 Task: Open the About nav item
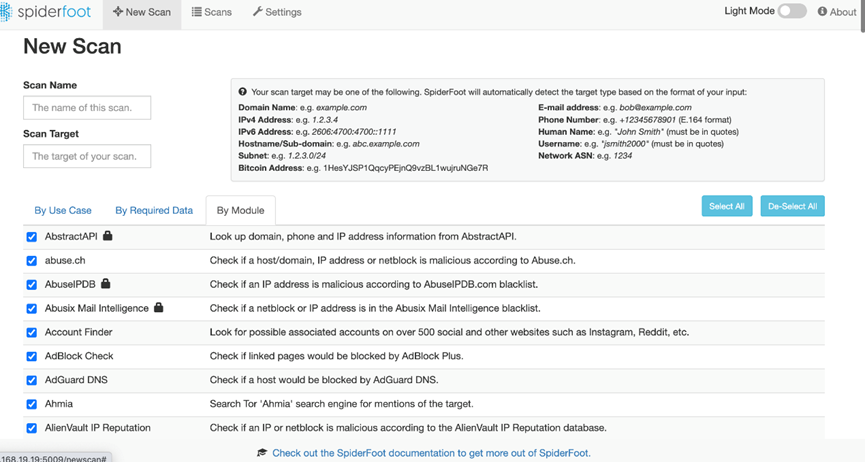[837, 12]
